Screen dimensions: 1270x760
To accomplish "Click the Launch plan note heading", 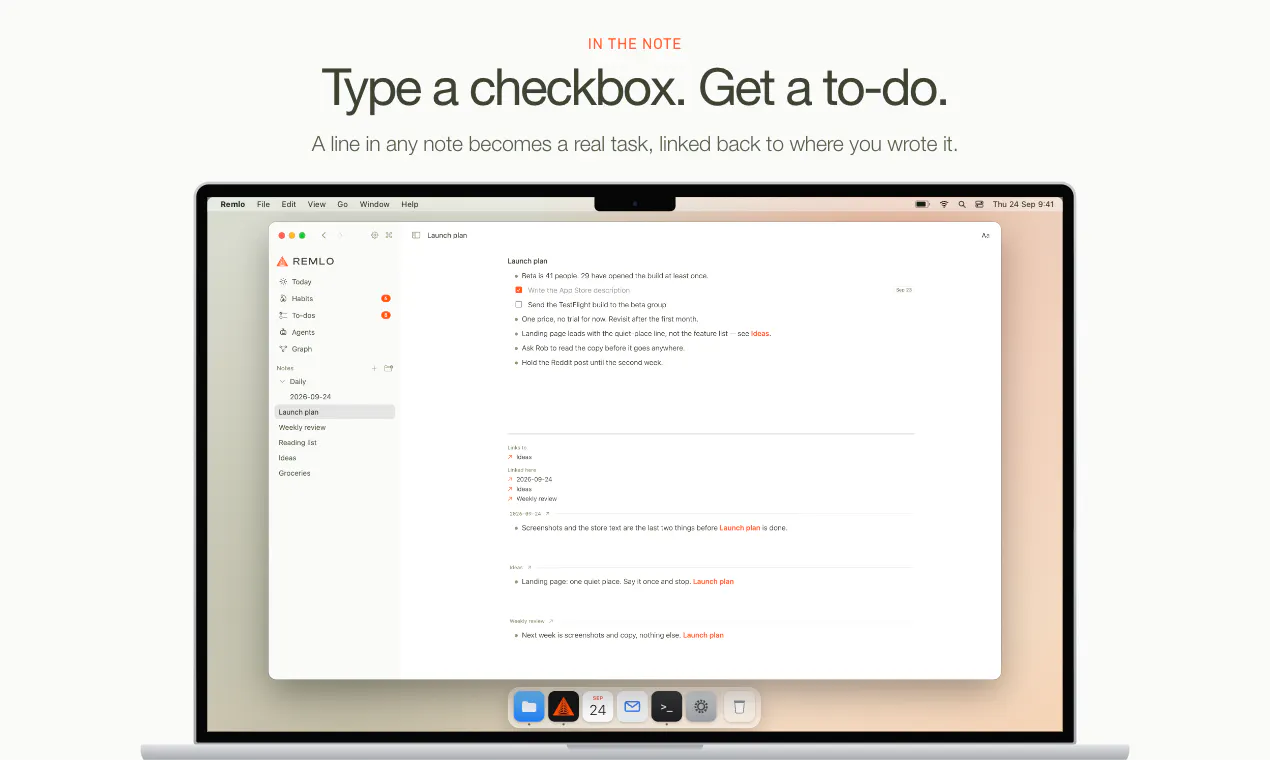I will pyautogui.click(x=527, y=261).
